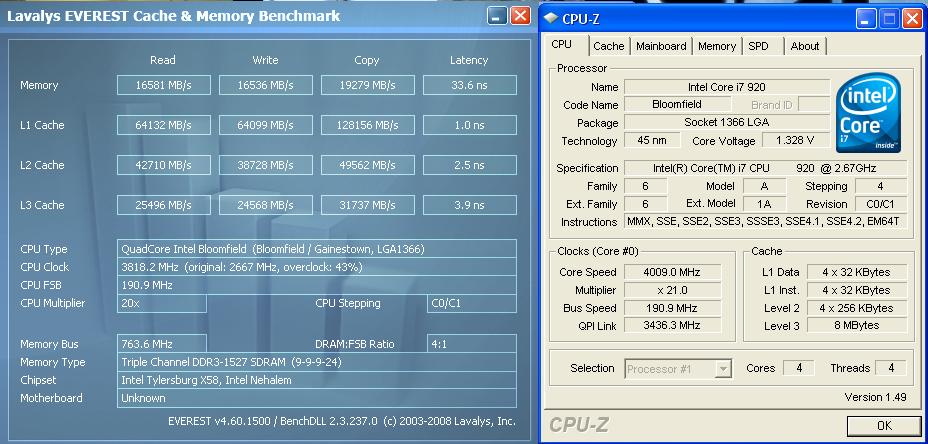Click the Technology 45 nm field
The width and height of the screenshot is (928, 444).
(x=652, y=140)
